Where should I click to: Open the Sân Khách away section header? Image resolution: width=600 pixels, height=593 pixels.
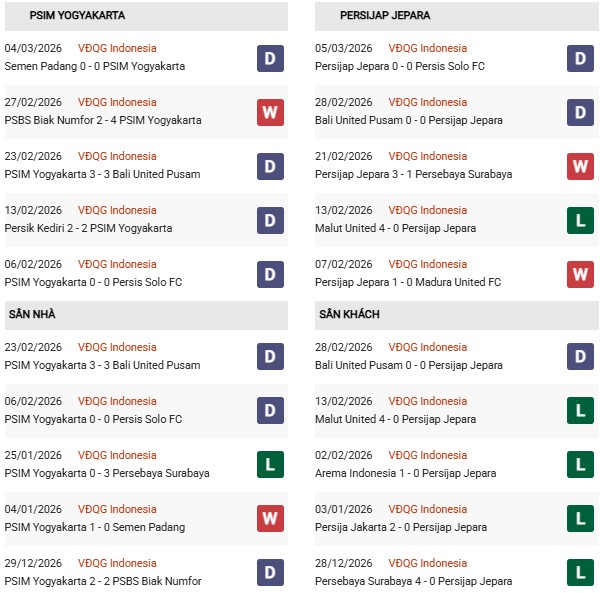[x=349, y=314]
